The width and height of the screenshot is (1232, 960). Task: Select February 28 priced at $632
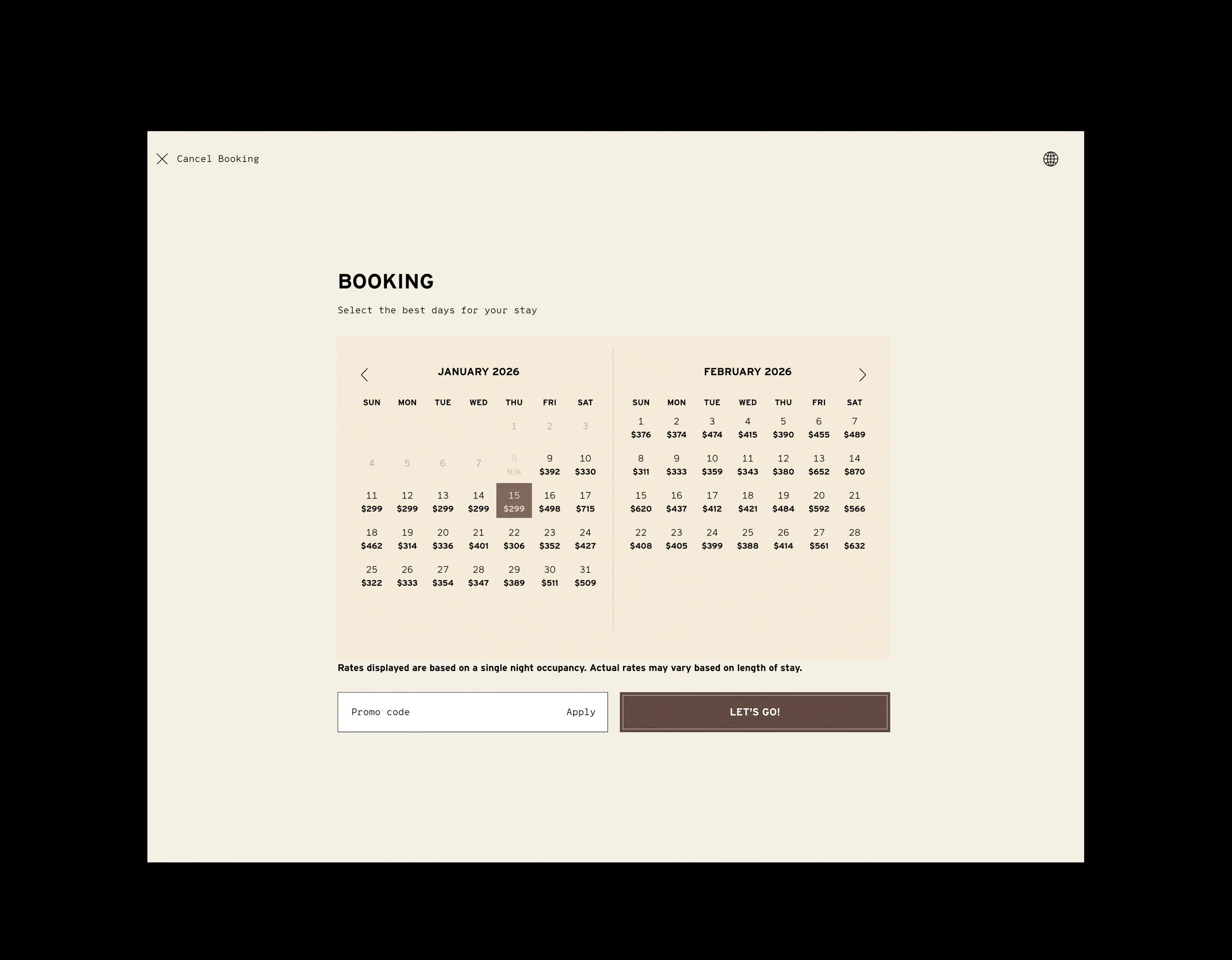pos(854,538)
